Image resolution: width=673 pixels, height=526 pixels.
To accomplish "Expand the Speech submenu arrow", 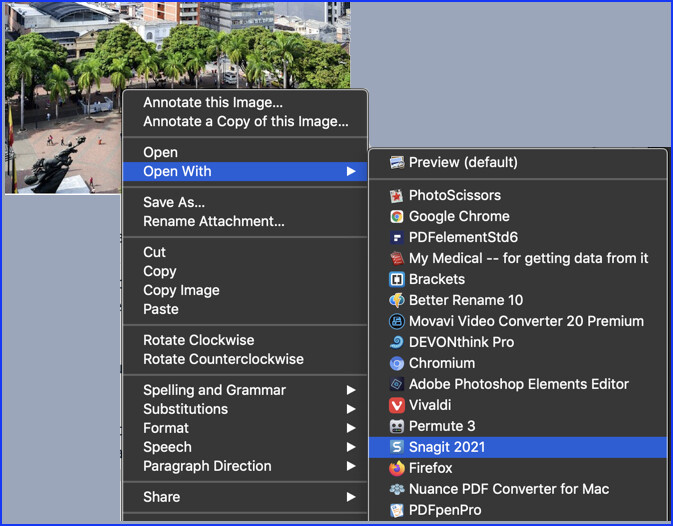I will [351, 447].
